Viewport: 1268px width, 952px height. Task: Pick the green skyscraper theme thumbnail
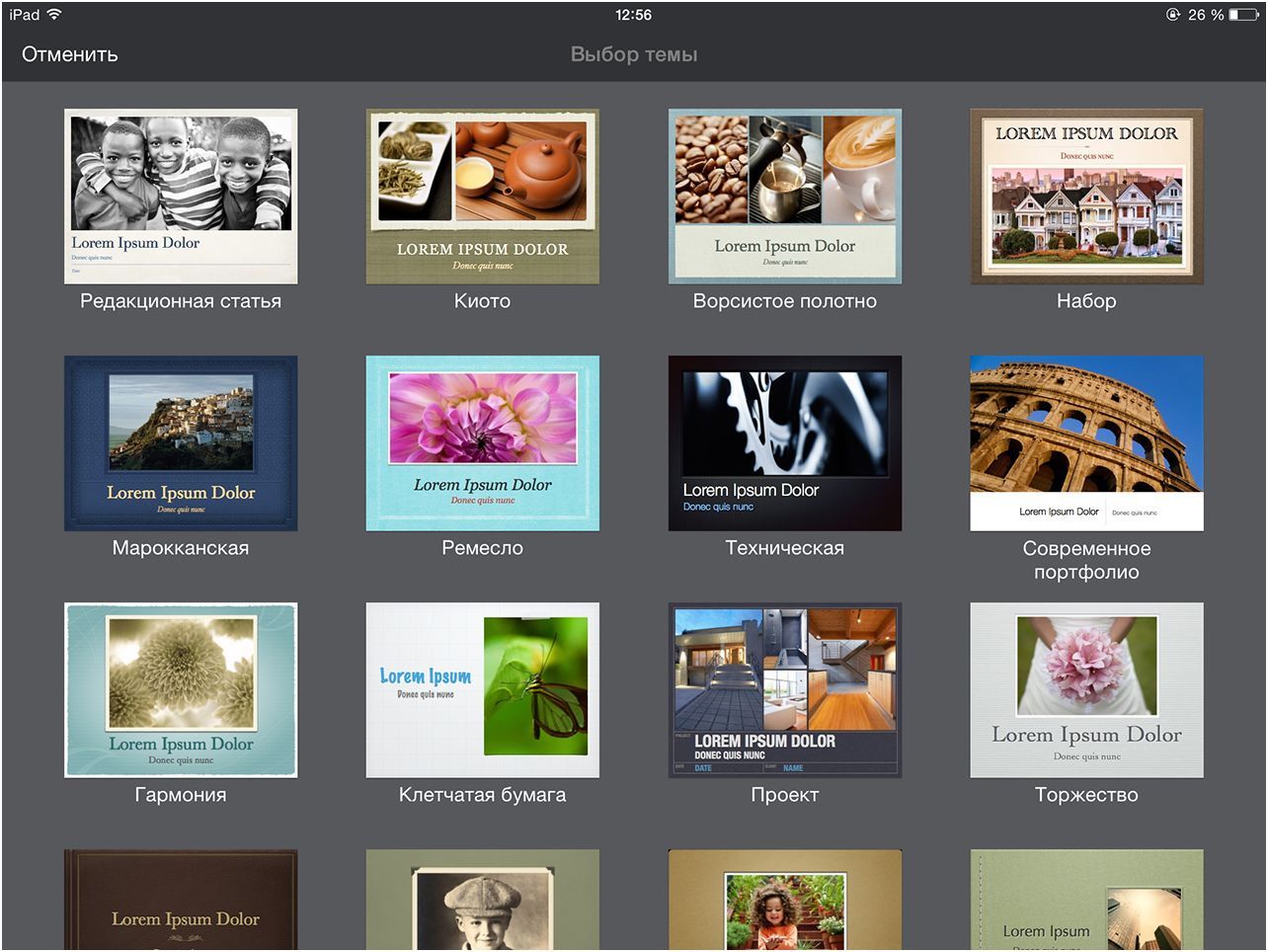pos(1086,901)
